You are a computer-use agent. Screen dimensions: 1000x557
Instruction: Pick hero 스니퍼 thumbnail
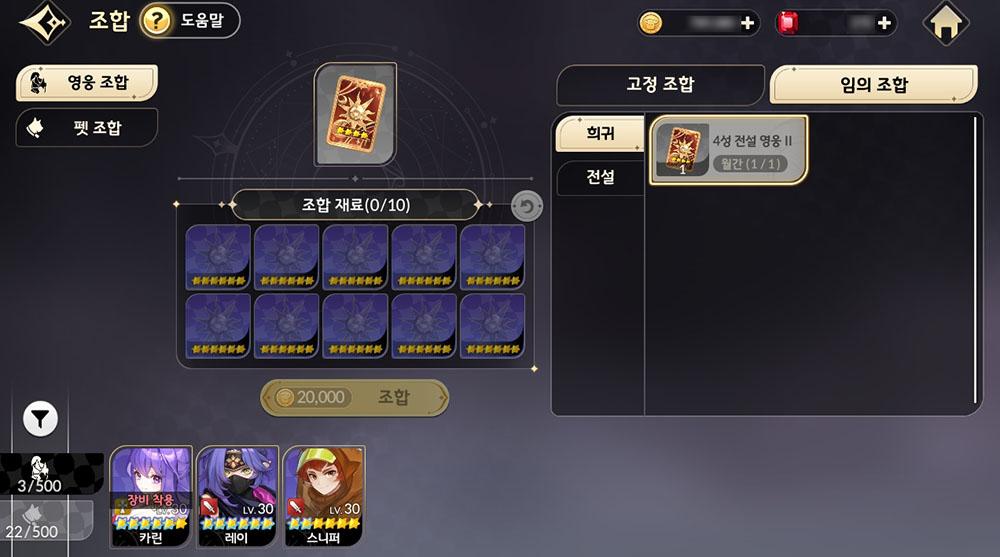(324, 496)
